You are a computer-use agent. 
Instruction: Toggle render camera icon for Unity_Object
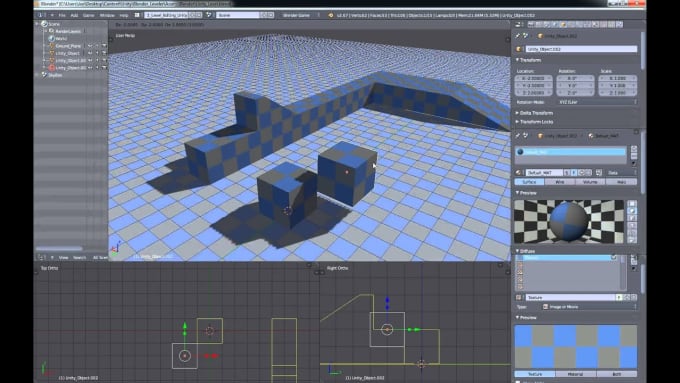click(104, 53)
